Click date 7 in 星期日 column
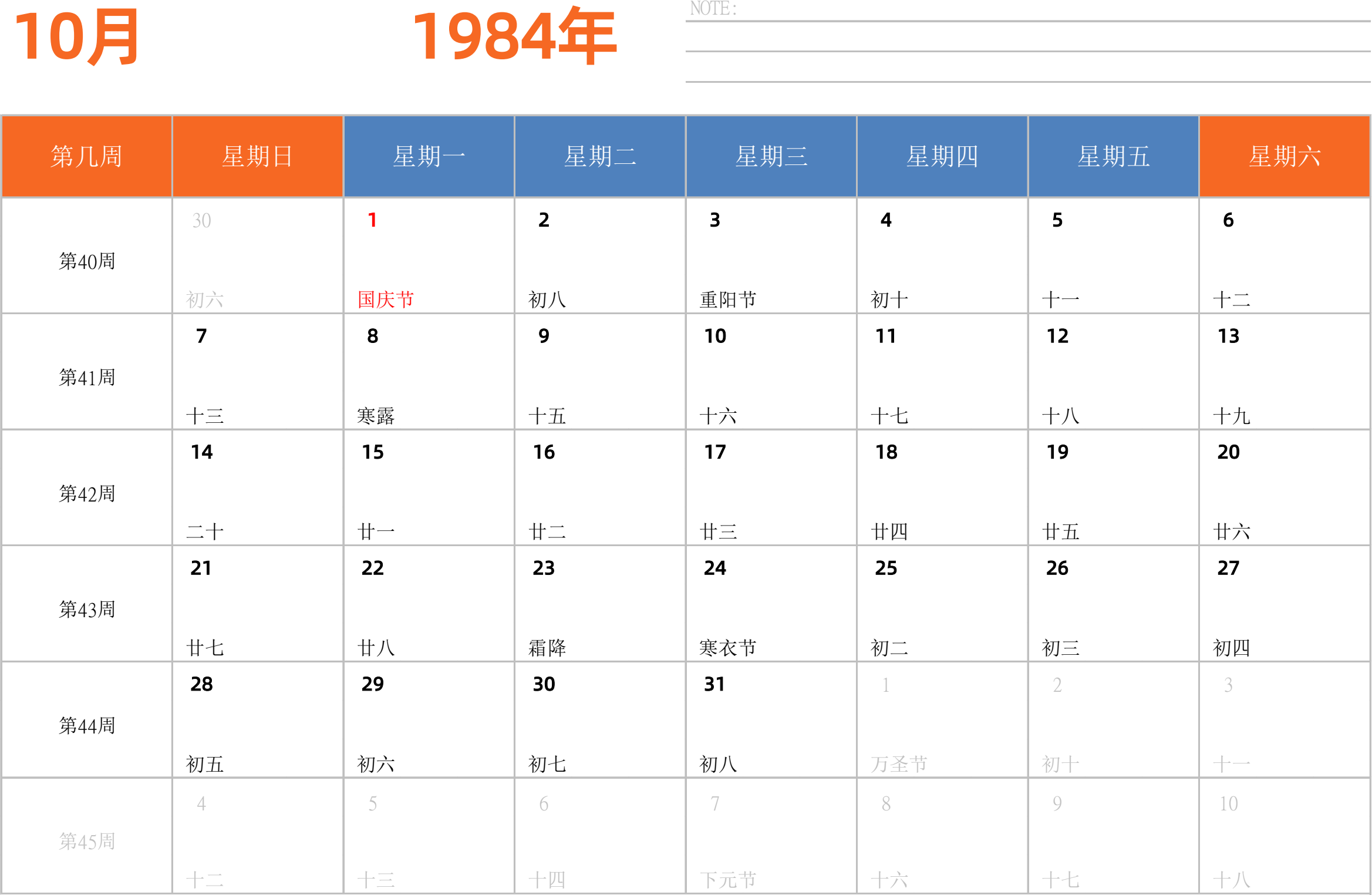 click(x=201, y=336)
